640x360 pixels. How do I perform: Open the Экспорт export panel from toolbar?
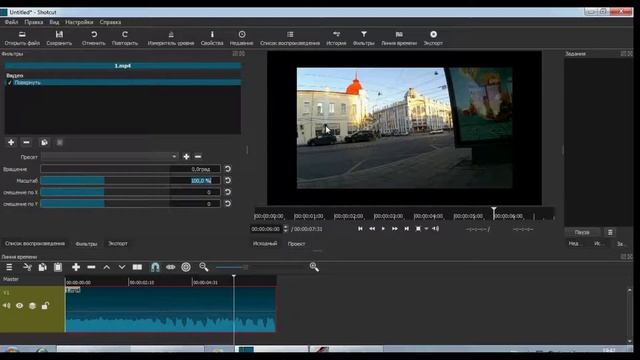pos(433,38)
